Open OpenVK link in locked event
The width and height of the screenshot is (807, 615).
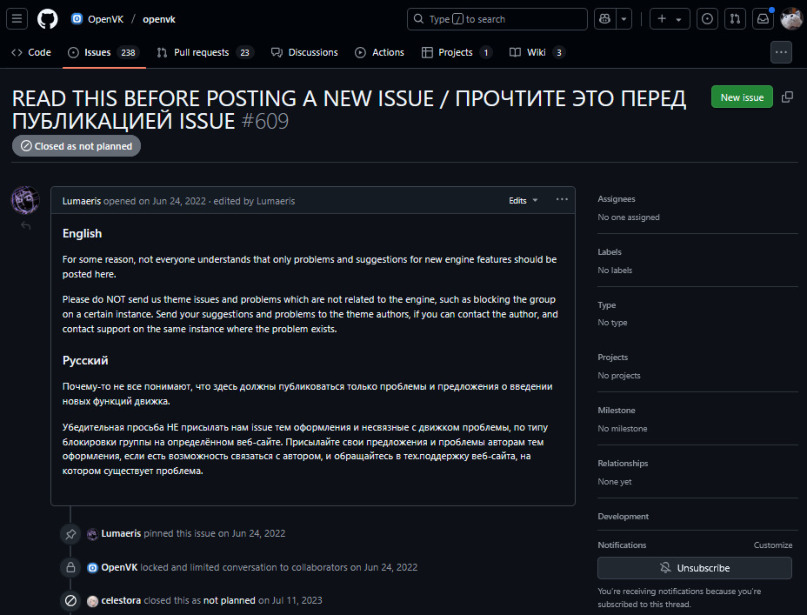(119, 568)
